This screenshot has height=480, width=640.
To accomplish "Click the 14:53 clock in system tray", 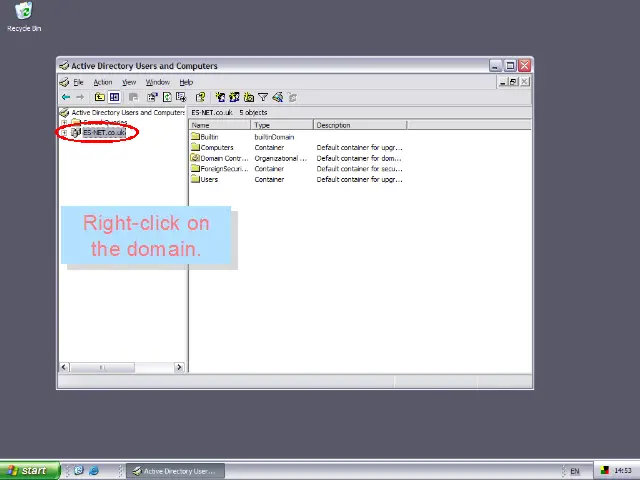I will (622, 471).
